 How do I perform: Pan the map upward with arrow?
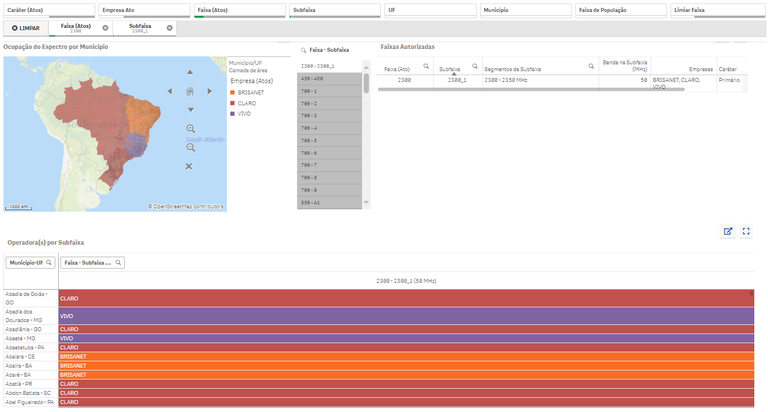click(x=189, y=73)
